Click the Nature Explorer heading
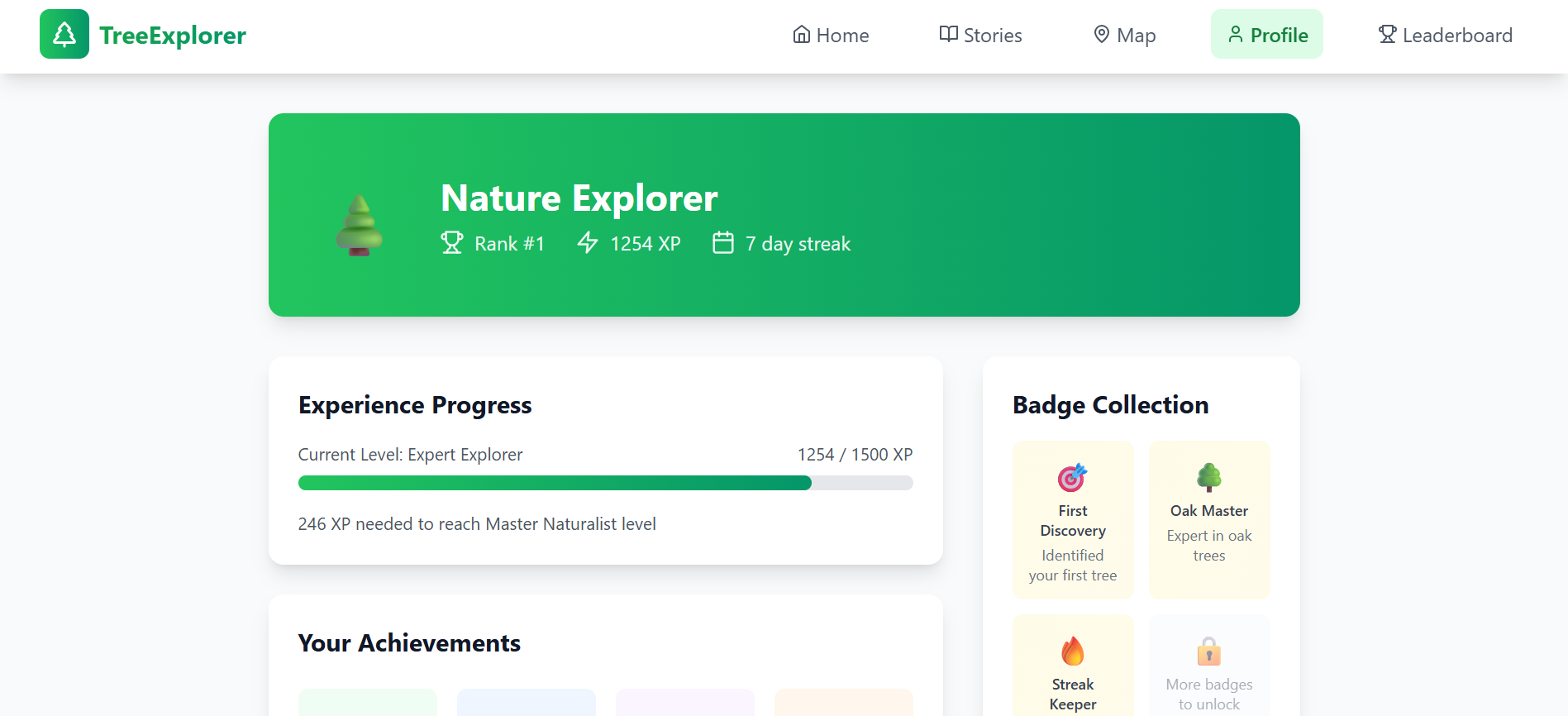 579,198
